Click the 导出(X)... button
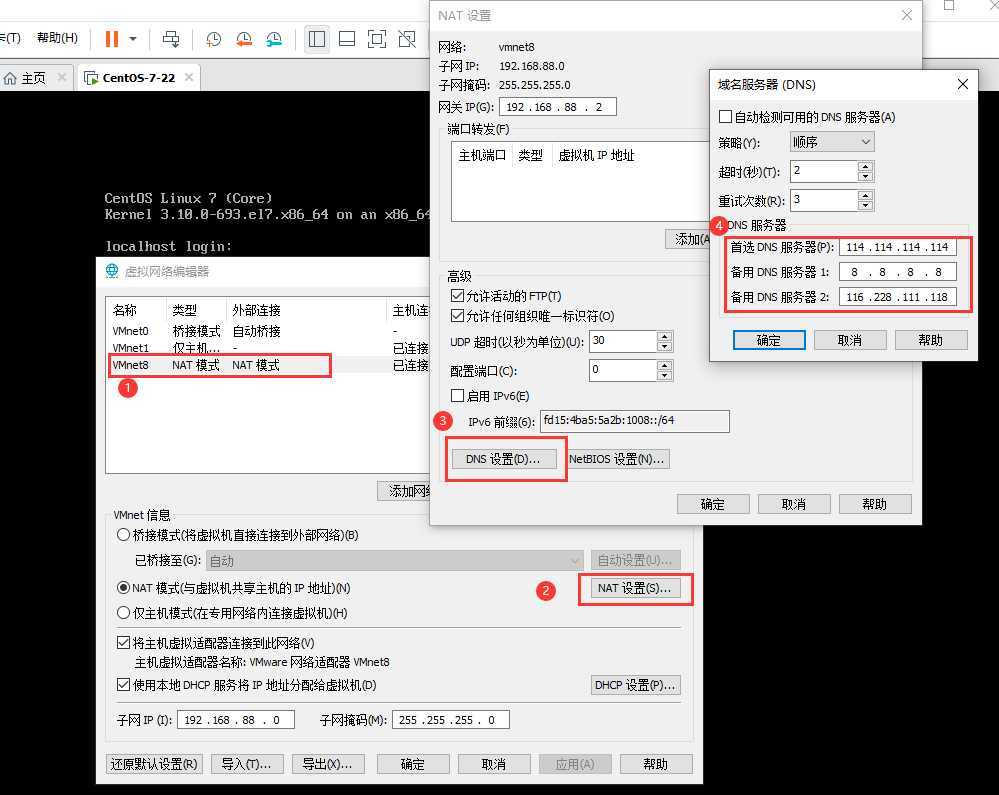This screenshot has height=795, width=999. [327, 764]
